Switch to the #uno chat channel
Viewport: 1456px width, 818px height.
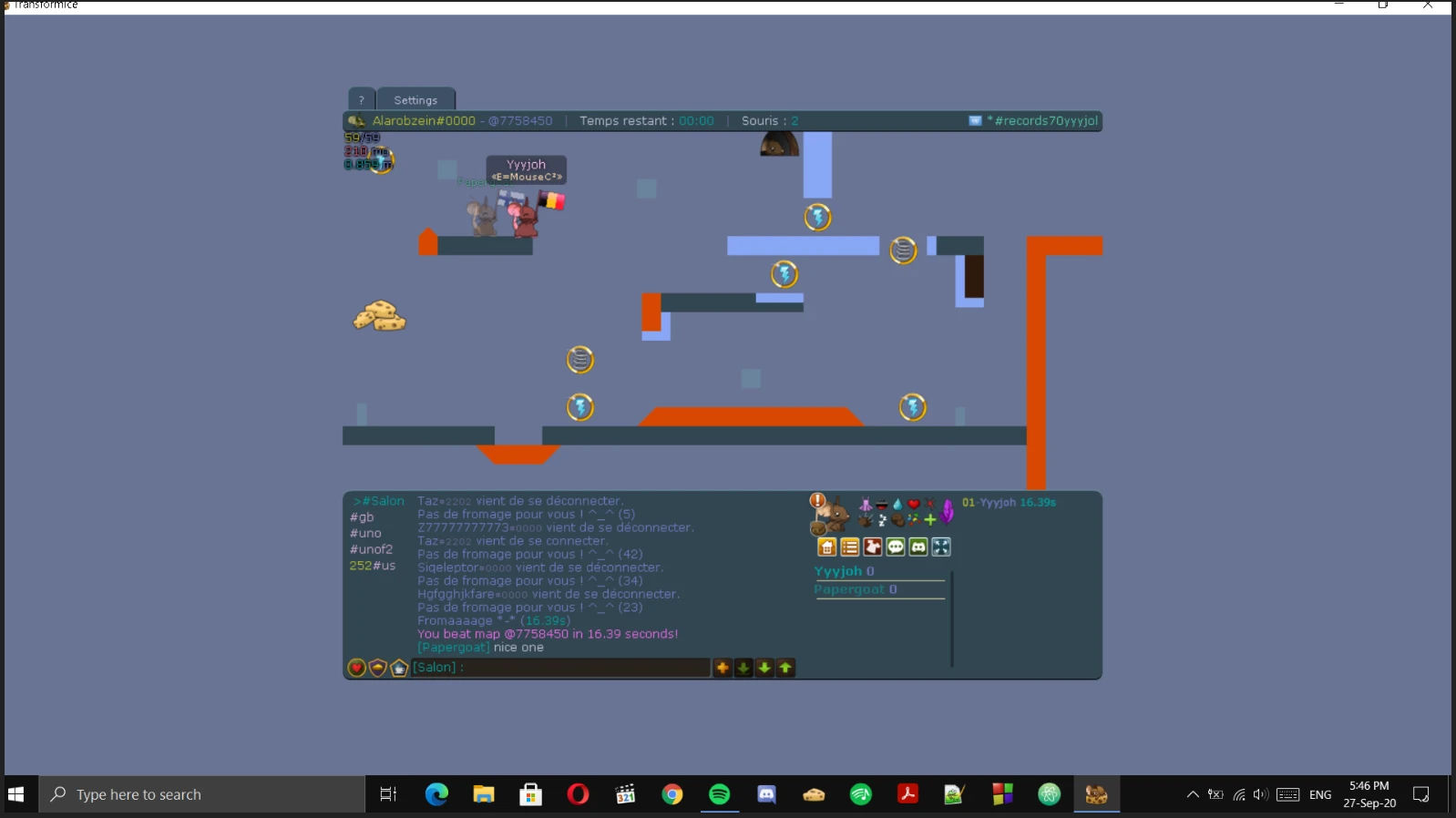(365, 534)
